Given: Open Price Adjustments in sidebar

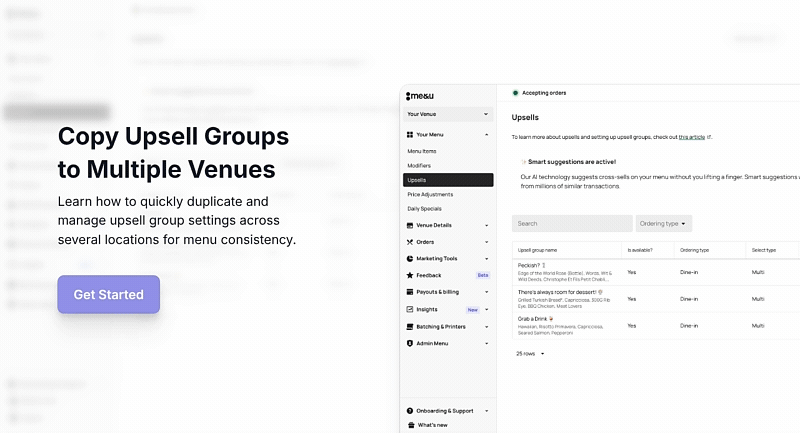Looking at the screenshot, I should coord(430,194).
